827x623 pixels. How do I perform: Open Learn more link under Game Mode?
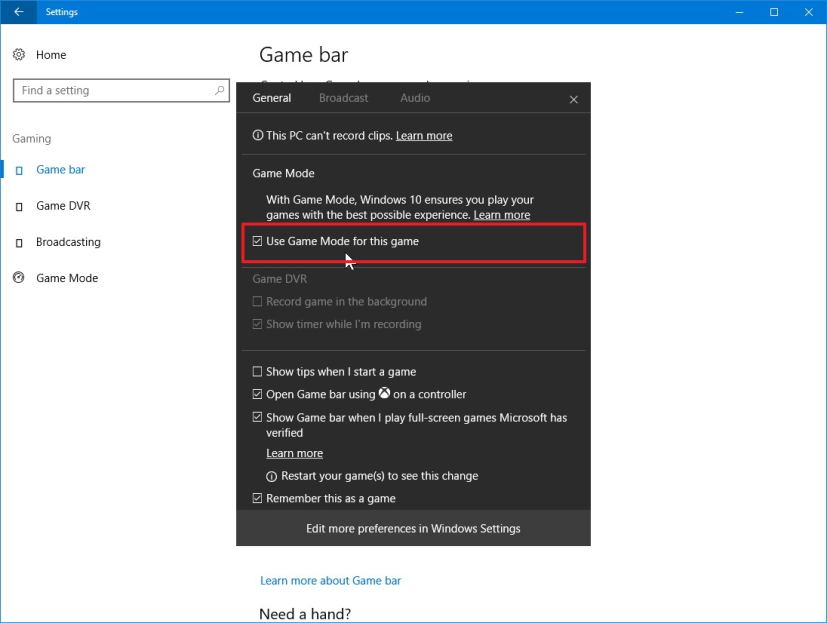502,215
